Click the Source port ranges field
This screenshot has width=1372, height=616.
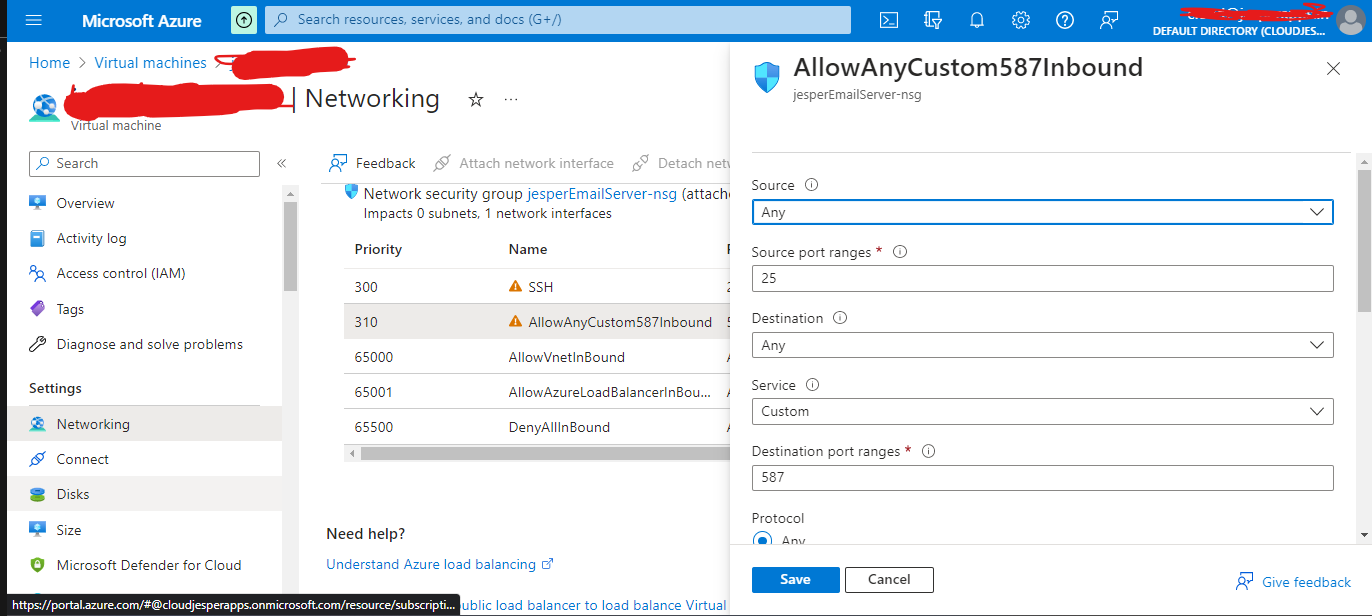[1042, 278]
